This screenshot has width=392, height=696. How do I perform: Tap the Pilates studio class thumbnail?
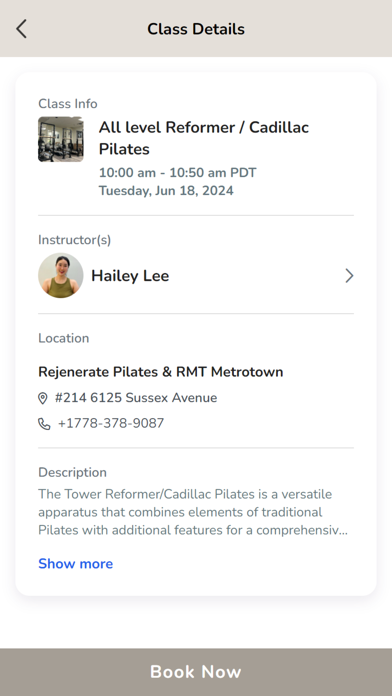[x=61, y=139]
